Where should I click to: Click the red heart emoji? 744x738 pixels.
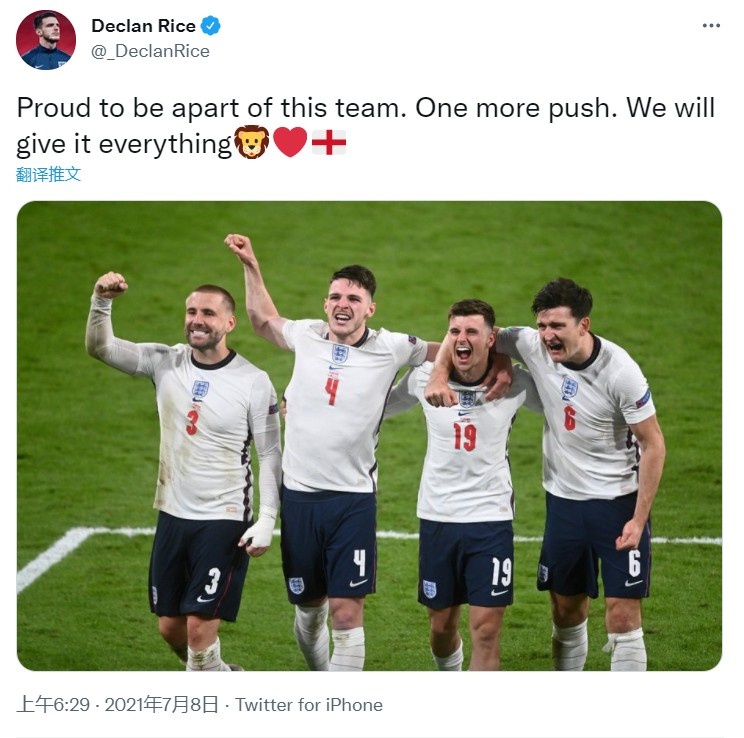[290, 142]
